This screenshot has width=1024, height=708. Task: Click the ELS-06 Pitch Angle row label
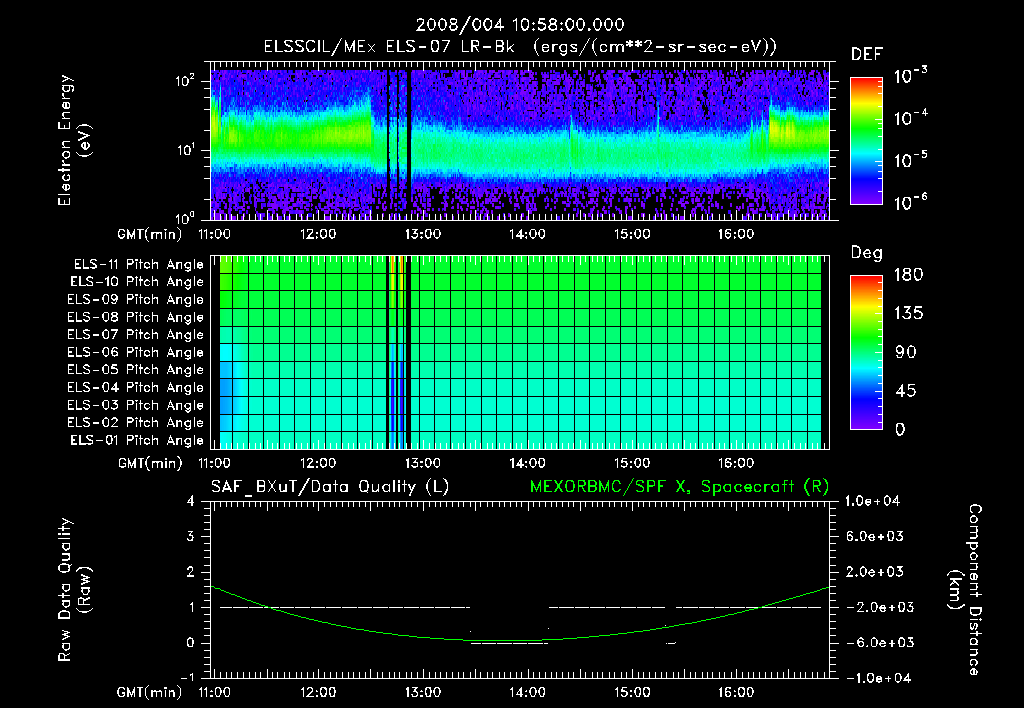click(136, 352)
